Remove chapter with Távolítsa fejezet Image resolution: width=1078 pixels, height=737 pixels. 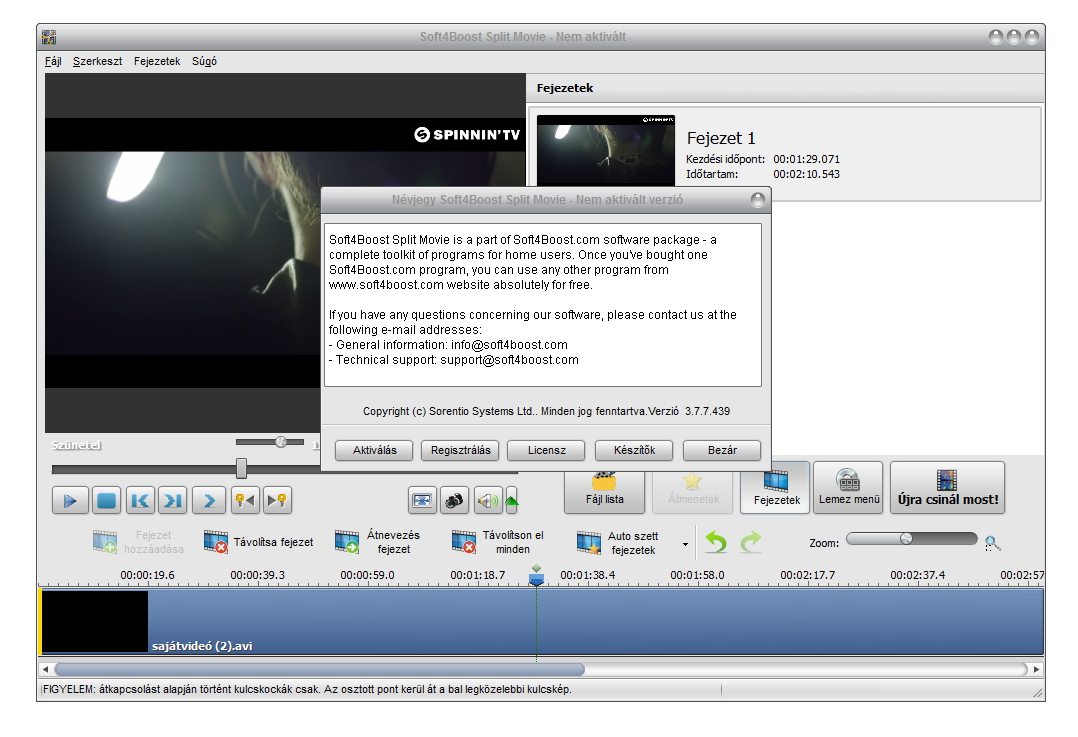[x=258, y=542]
